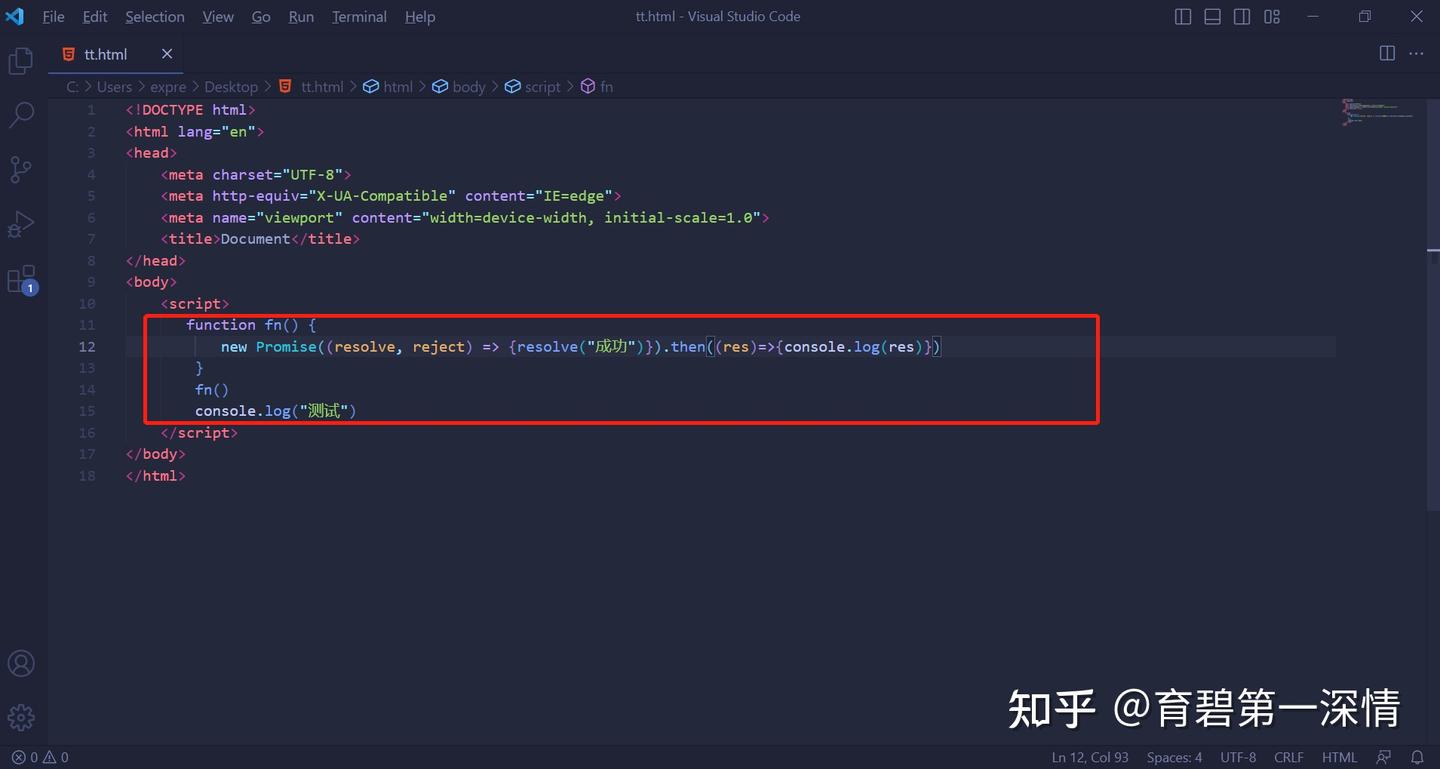Click the closing </script> tag line
This screenshot has width=1440, height=769.
click(199, 433)
